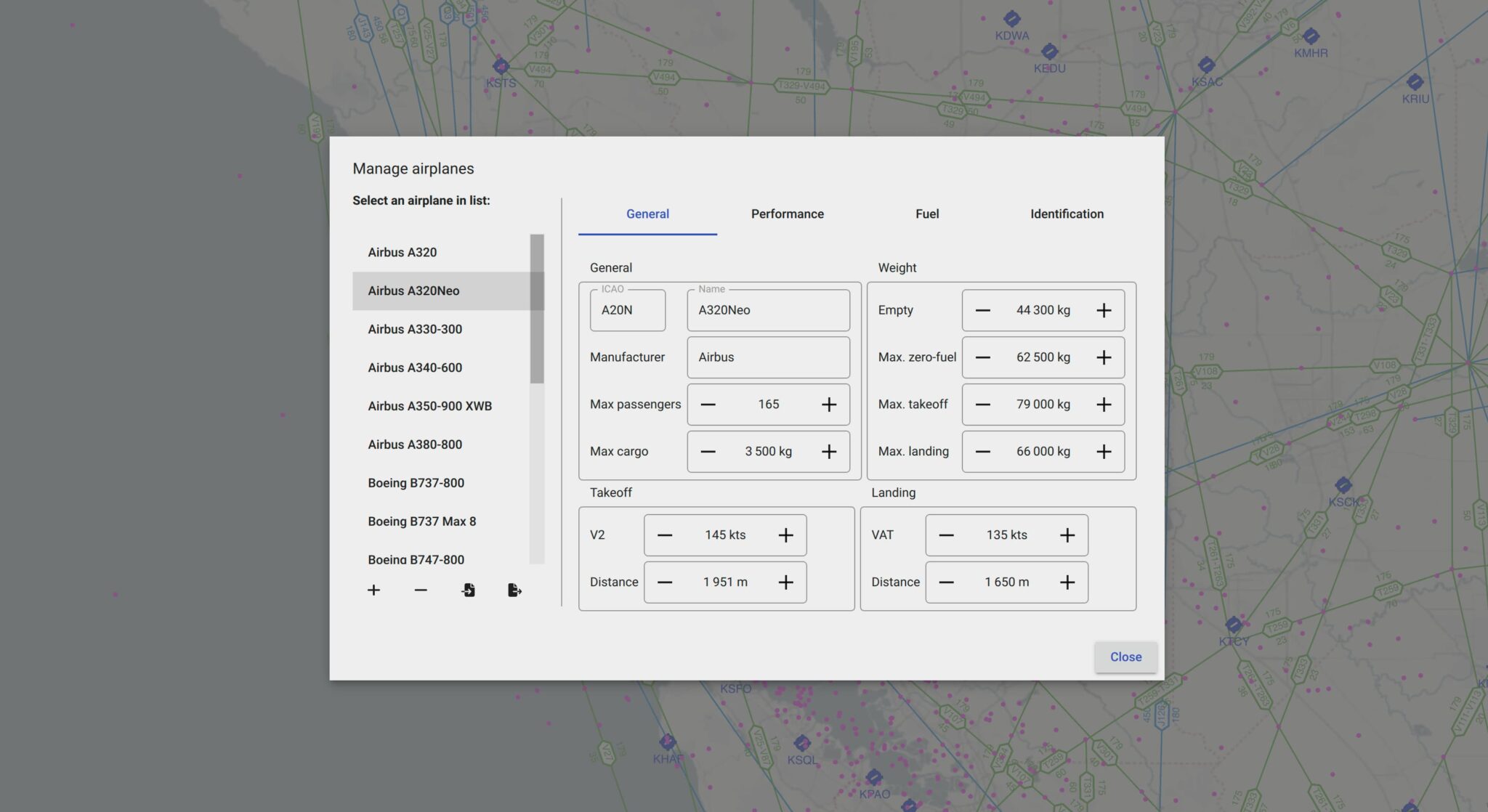Delete selected airplane with the minus icon
1488x812 pixels.
421,590
